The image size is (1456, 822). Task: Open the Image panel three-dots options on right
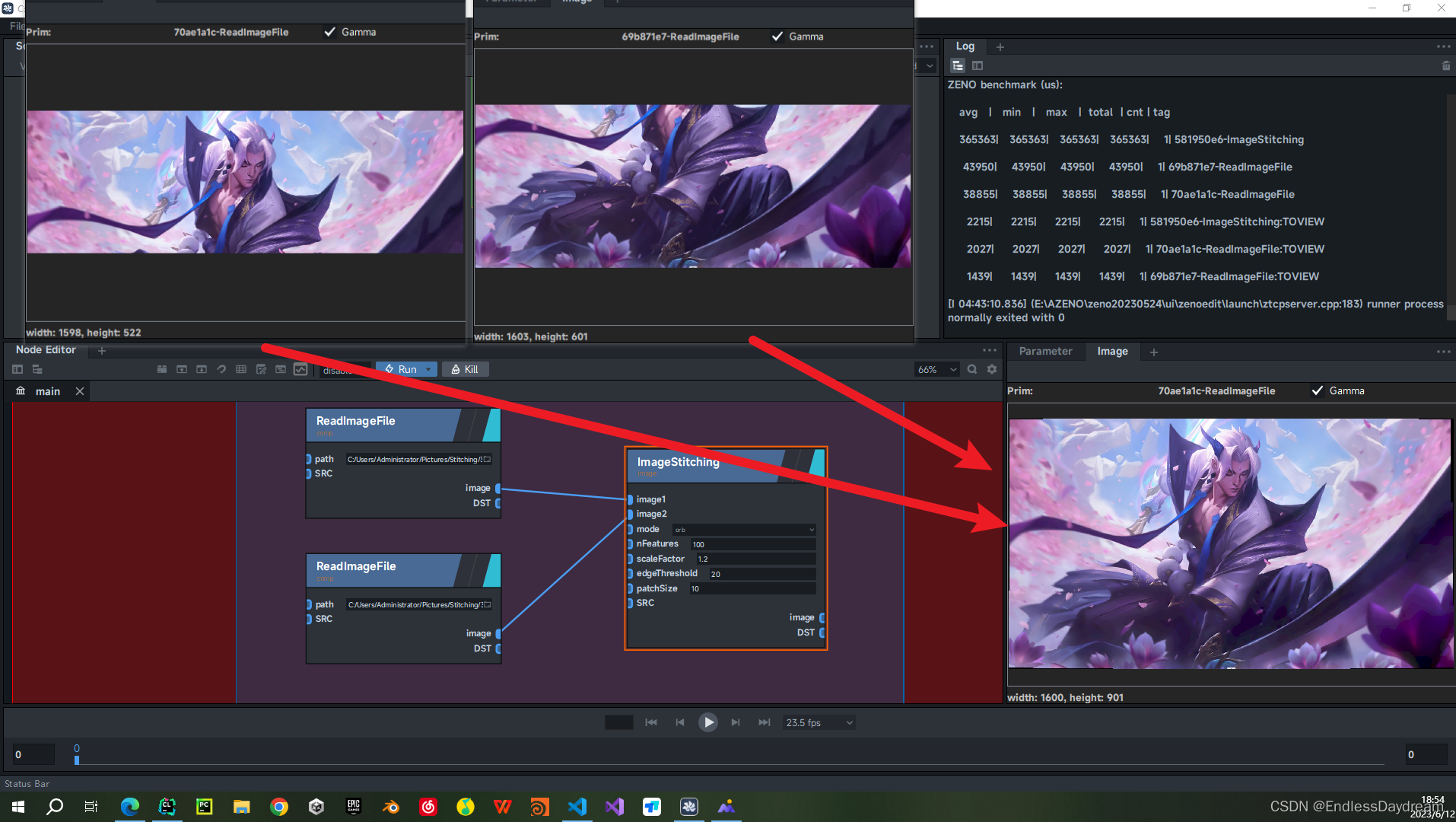(1443, 352)
